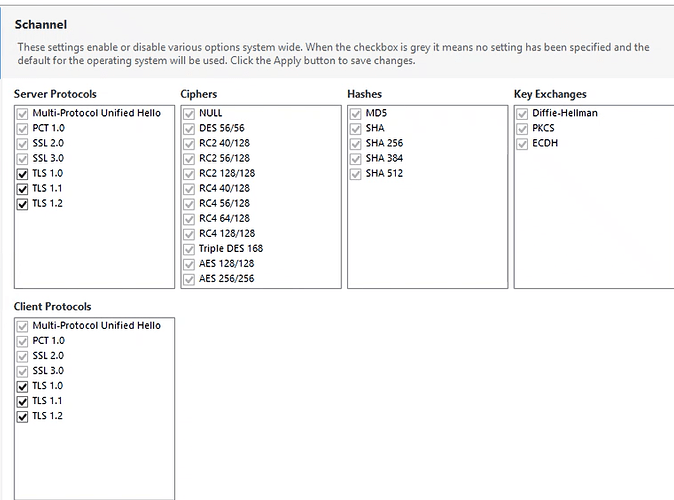The height and width of the screenshot is (500, 674).
Task: Select the Triple DES 168 cipher checkbox
Action: pyautogui.click(x=190, y=249)
